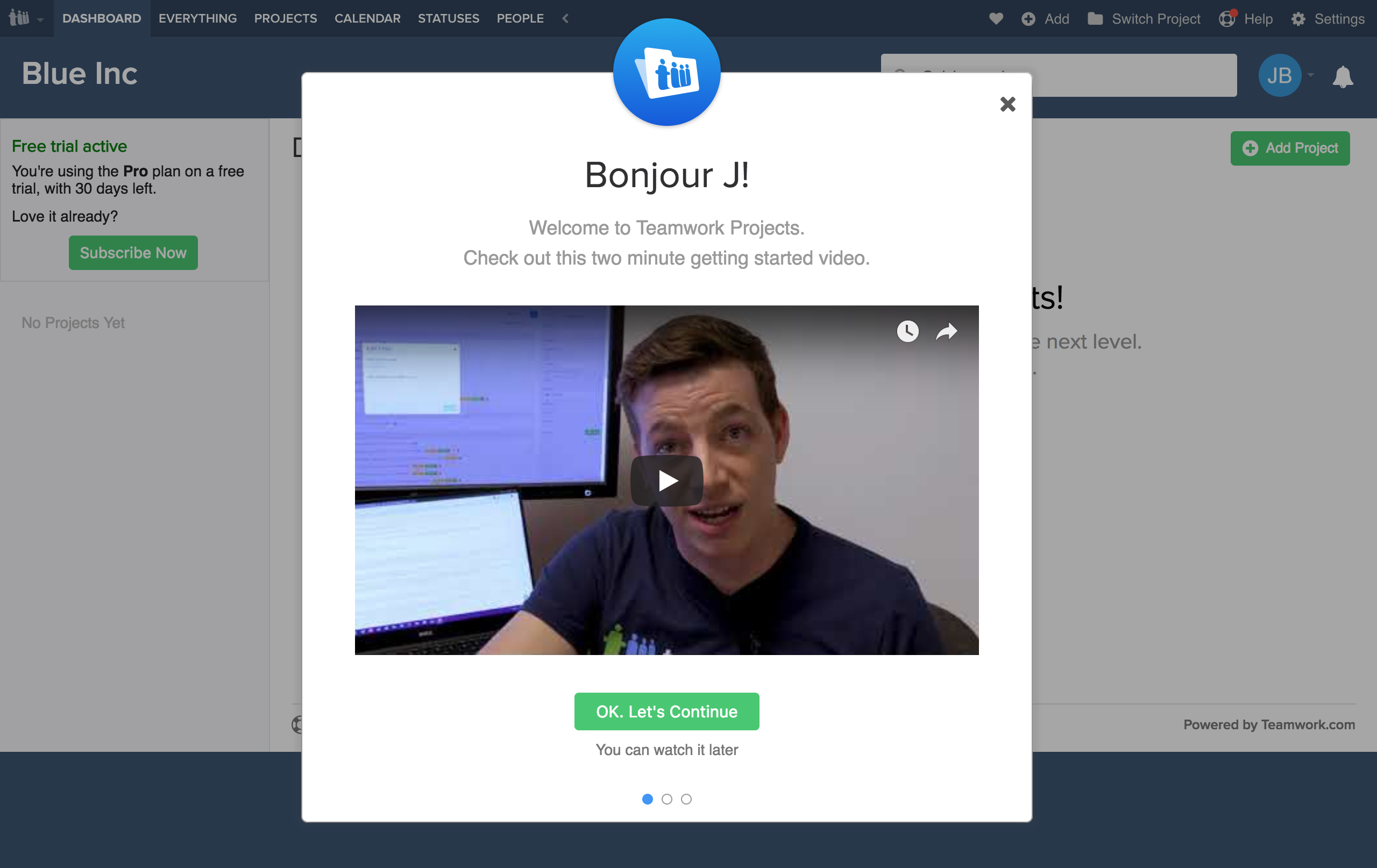
Task: Click the Watch Later clock icon on video
Action: coord(907,331)
